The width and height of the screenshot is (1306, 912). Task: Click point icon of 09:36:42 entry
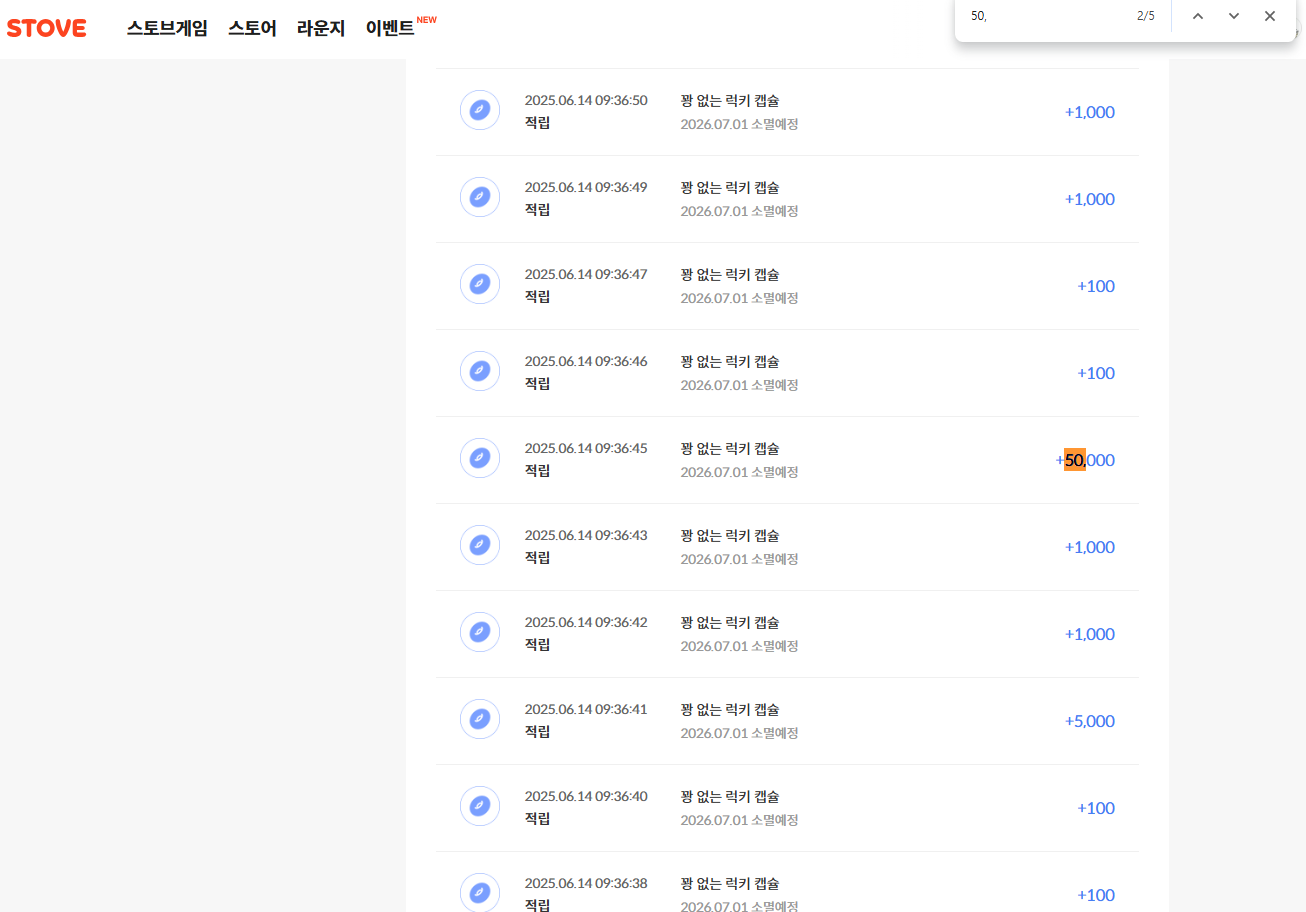click(480, 632)
